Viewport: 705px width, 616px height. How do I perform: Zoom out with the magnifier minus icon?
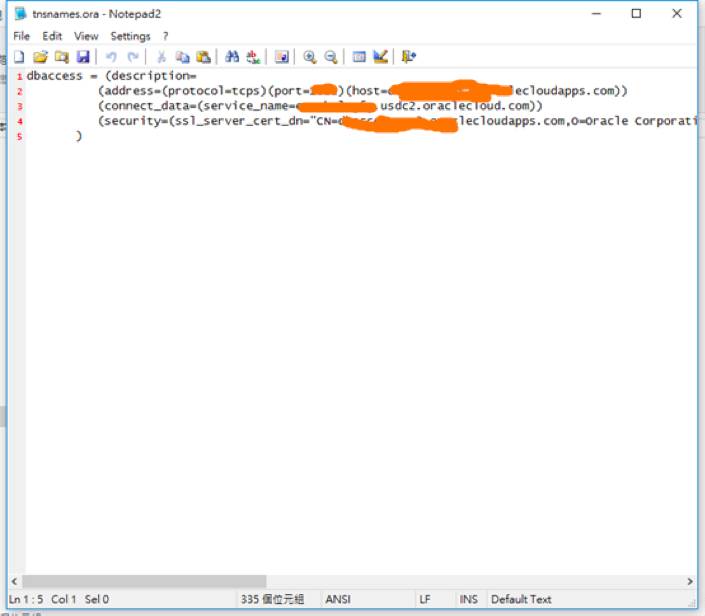click(331, 57)
